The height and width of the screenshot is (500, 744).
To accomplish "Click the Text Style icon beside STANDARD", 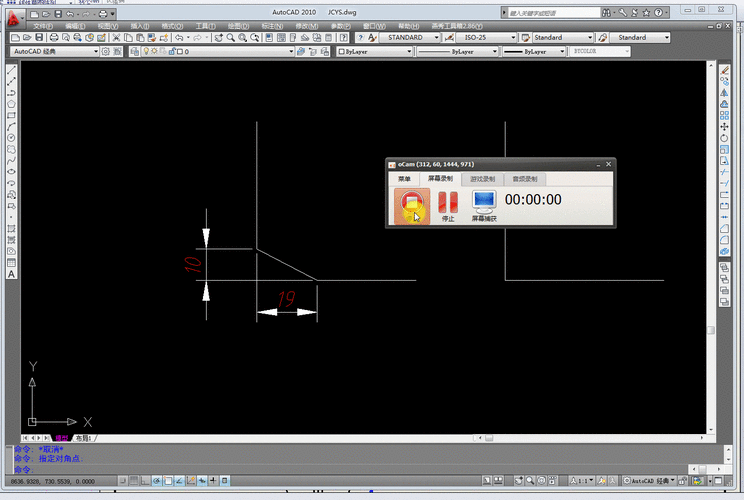I will pos(372,37).
